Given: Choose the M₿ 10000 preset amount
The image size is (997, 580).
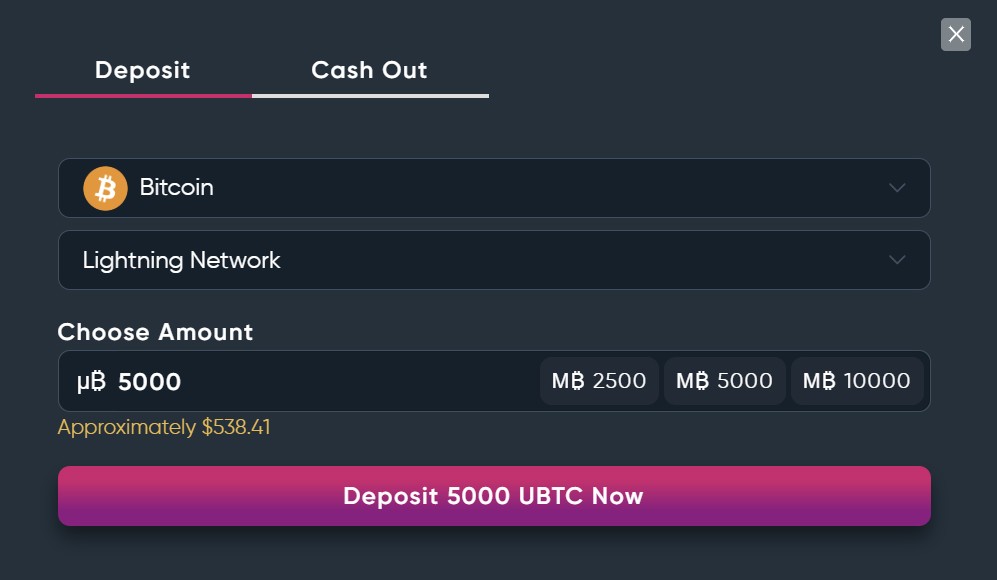Looking at the screenshot, I should coord(856,381).
